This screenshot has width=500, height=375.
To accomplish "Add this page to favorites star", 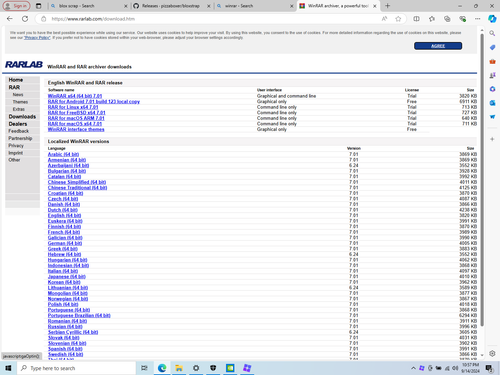I will [398, 19].
